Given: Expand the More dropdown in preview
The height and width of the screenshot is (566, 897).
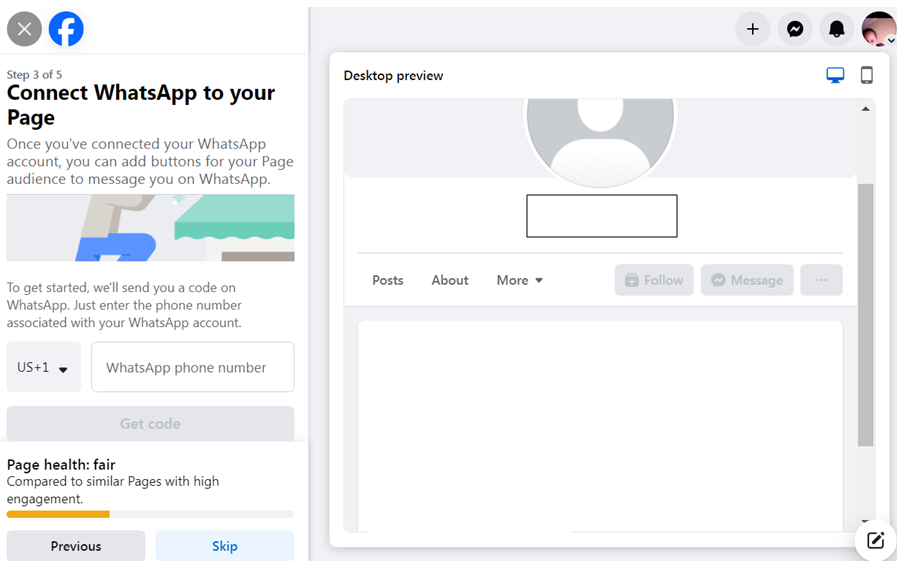Looking at the screenshot, I should point(519,280).
